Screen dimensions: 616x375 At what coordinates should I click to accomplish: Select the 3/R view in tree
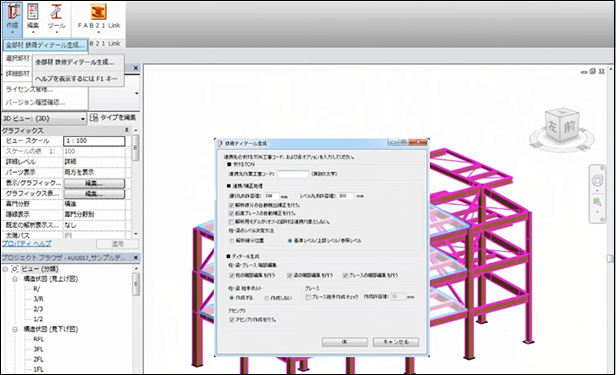[x=38, y=299]
